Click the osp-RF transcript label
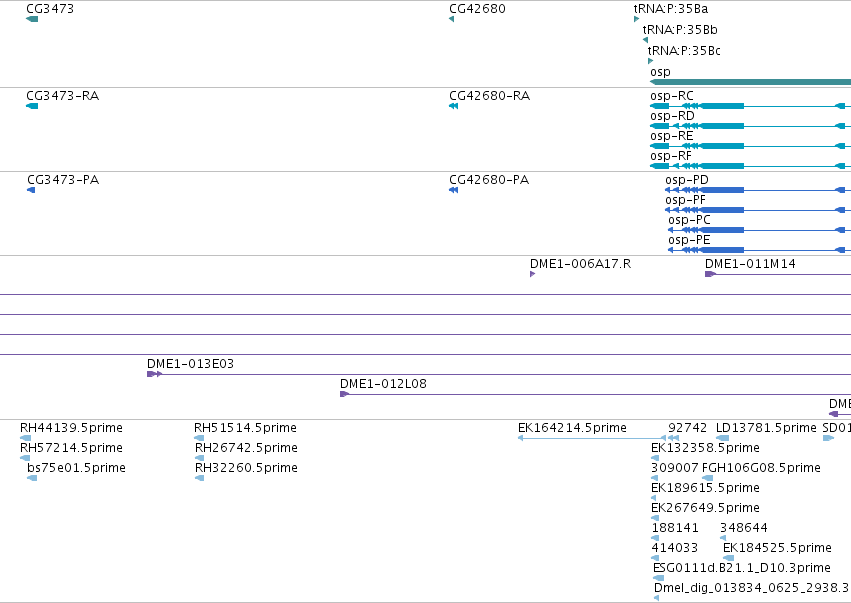The height and width of the screenshot is (603, 851). tap(671, 156)
